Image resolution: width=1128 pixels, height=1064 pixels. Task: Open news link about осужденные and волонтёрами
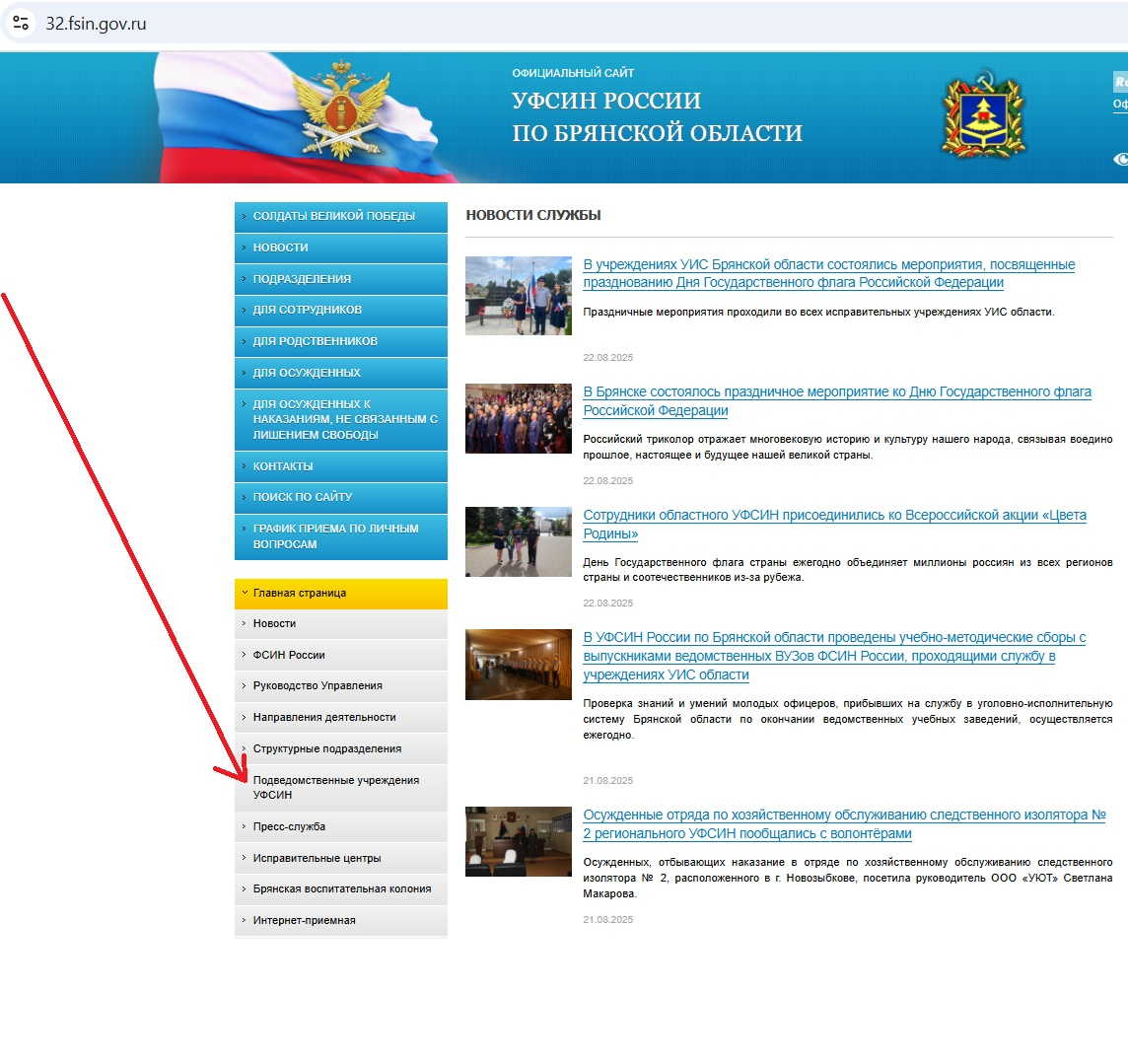844,824
